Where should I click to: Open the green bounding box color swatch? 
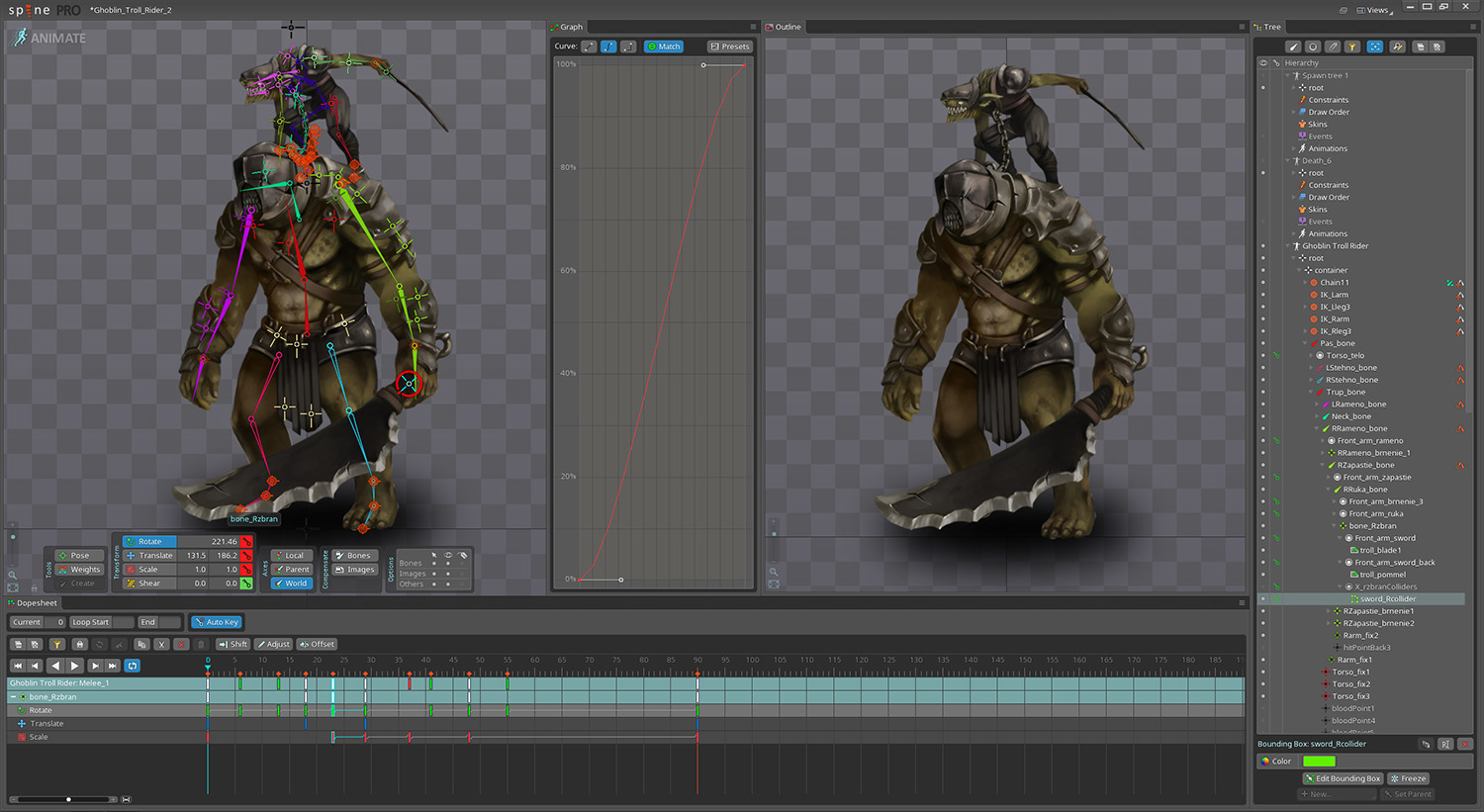[x=1319, y=762]
